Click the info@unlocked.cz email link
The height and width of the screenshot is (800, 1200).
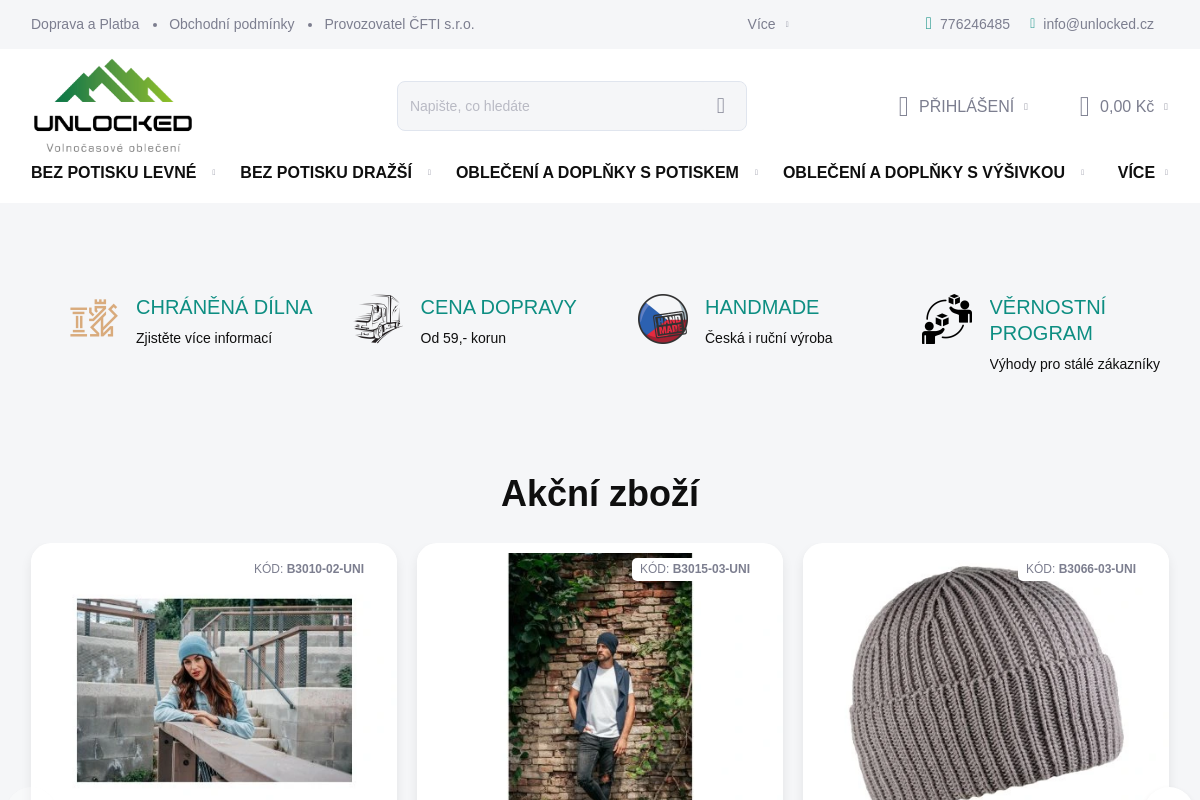1098,24
